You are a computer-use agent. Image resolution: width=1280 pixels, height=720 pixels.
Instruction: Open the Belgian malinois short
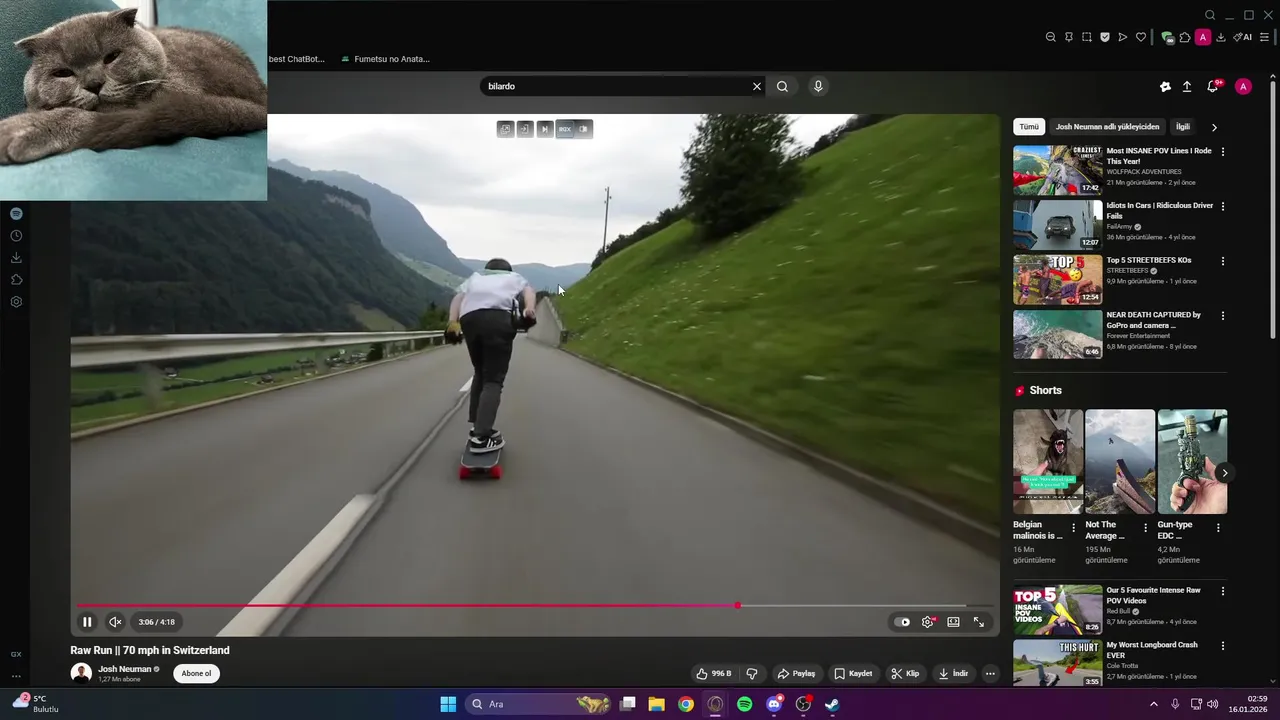1048,462
